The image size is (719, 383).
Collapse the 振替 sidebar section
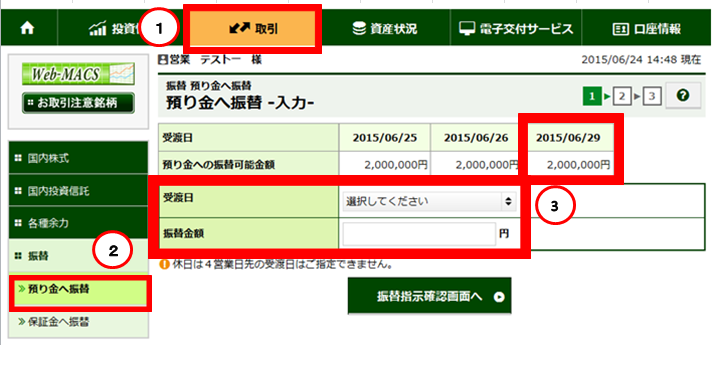tap(78, 255)
